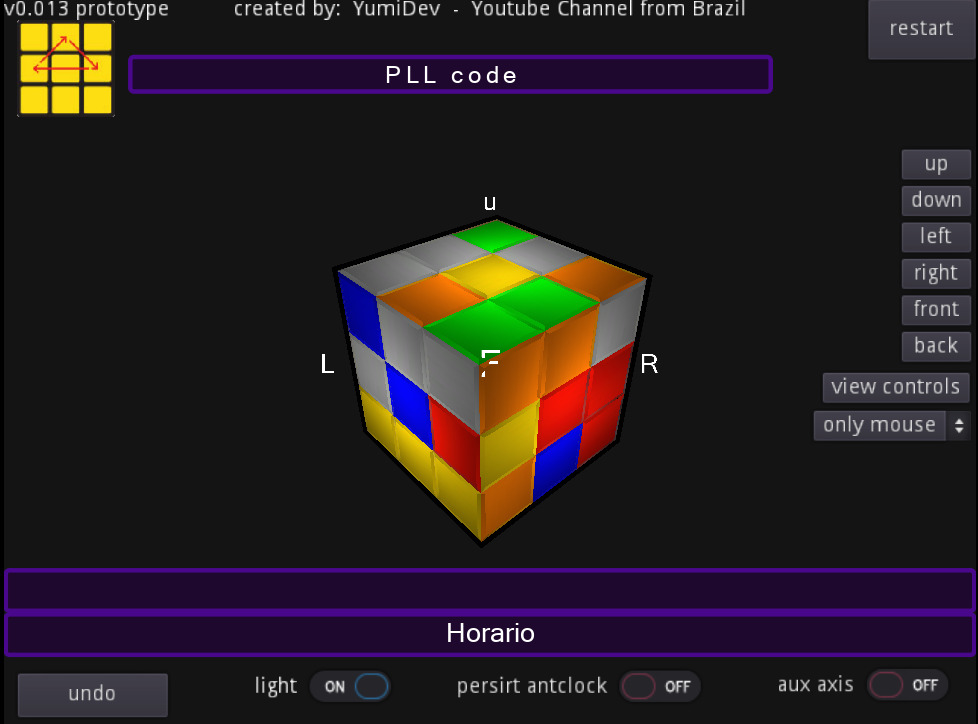Rotate the cube with the up button
Screen dimensions: 978x724
(x=935, y=163)
